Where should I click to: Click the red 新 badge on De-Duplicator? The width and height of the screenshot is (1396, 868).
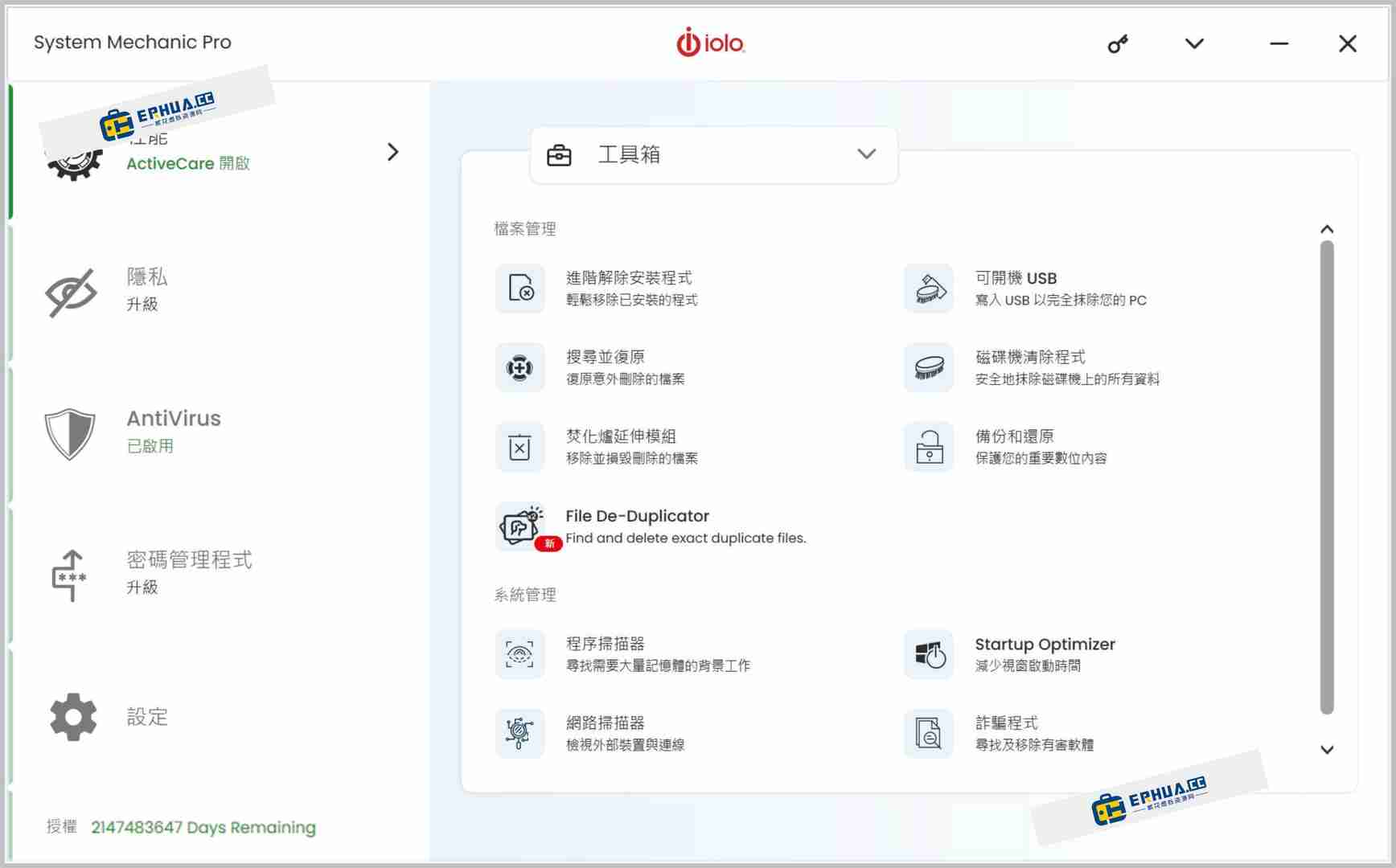coord(548,544)
